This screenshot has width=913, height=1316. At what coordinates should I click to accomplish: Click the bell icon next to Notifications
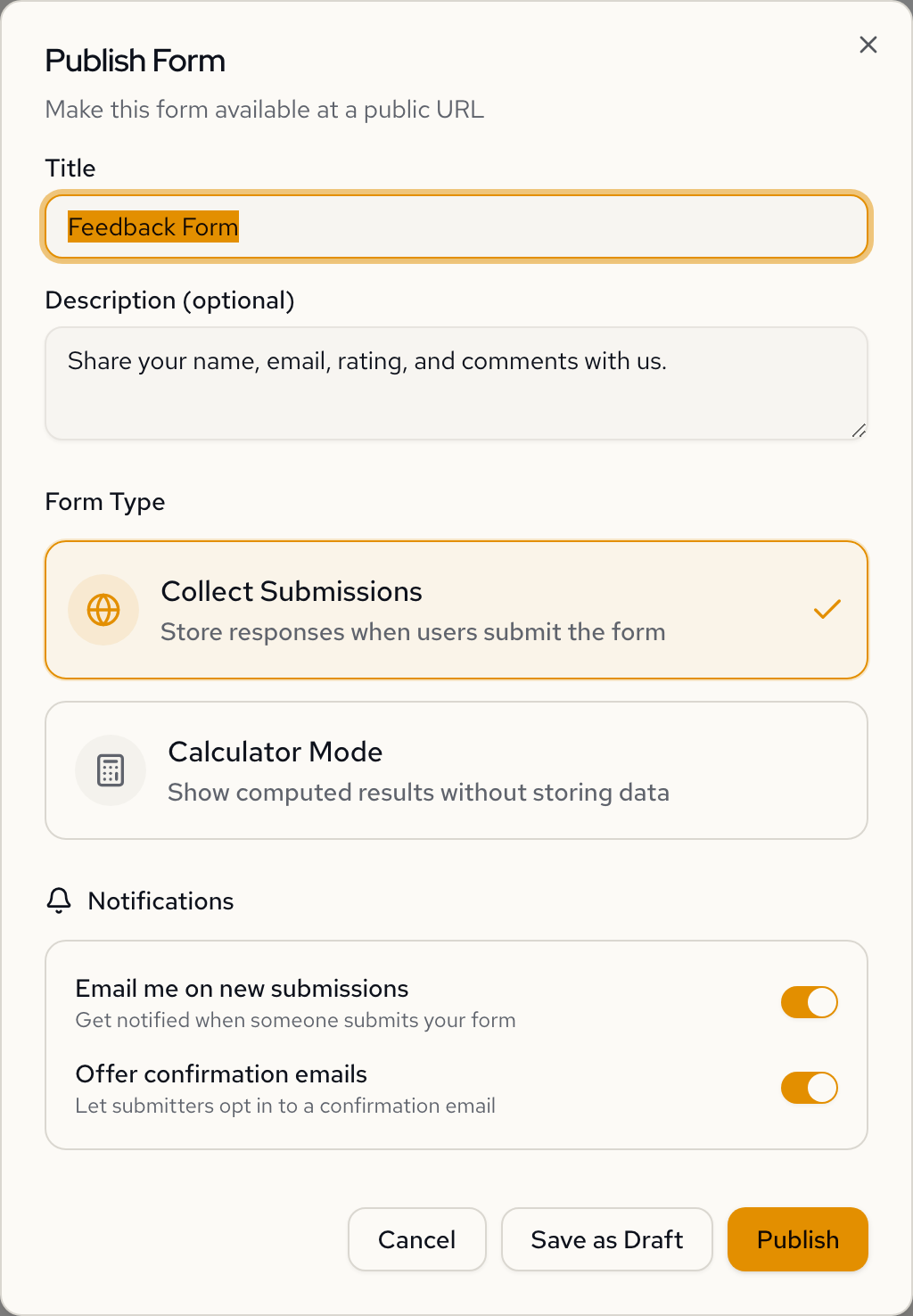pos(59,901)
